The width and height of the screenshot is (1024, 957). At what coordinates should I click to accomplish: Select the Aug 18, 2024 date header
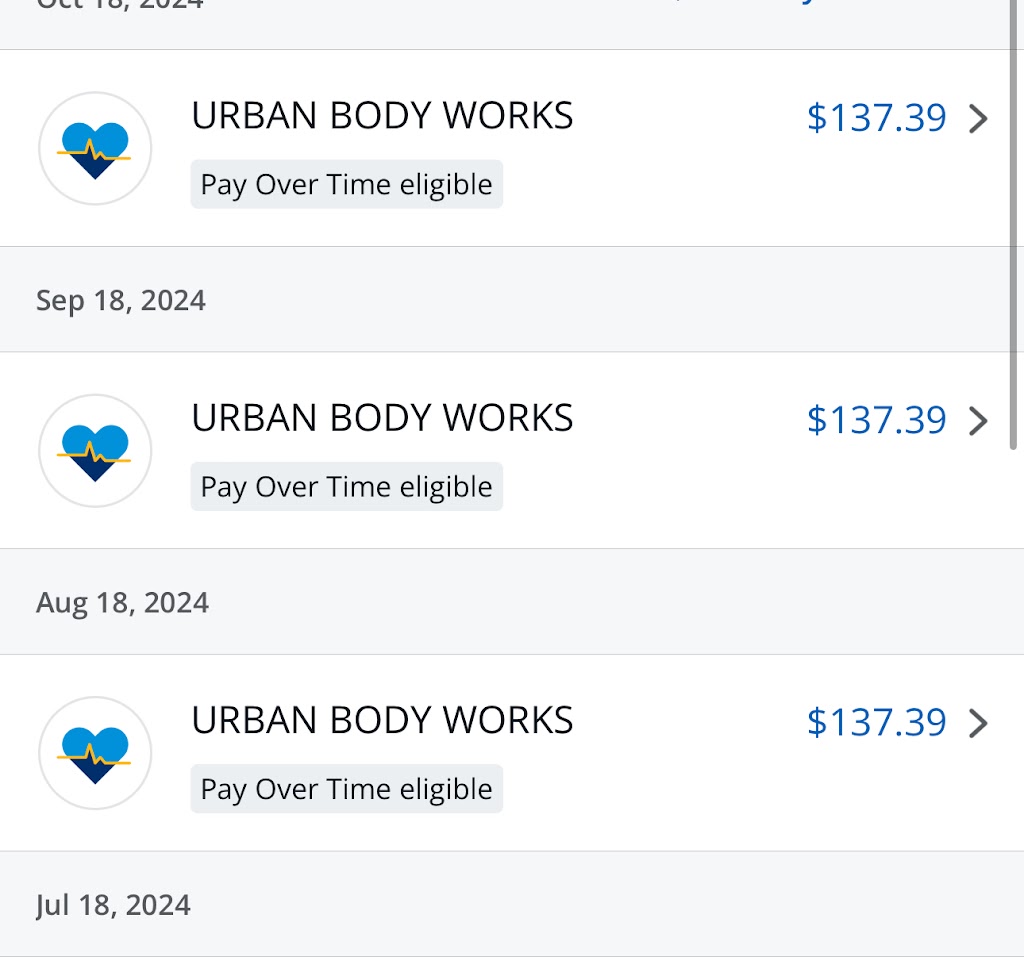click(122, 602)
